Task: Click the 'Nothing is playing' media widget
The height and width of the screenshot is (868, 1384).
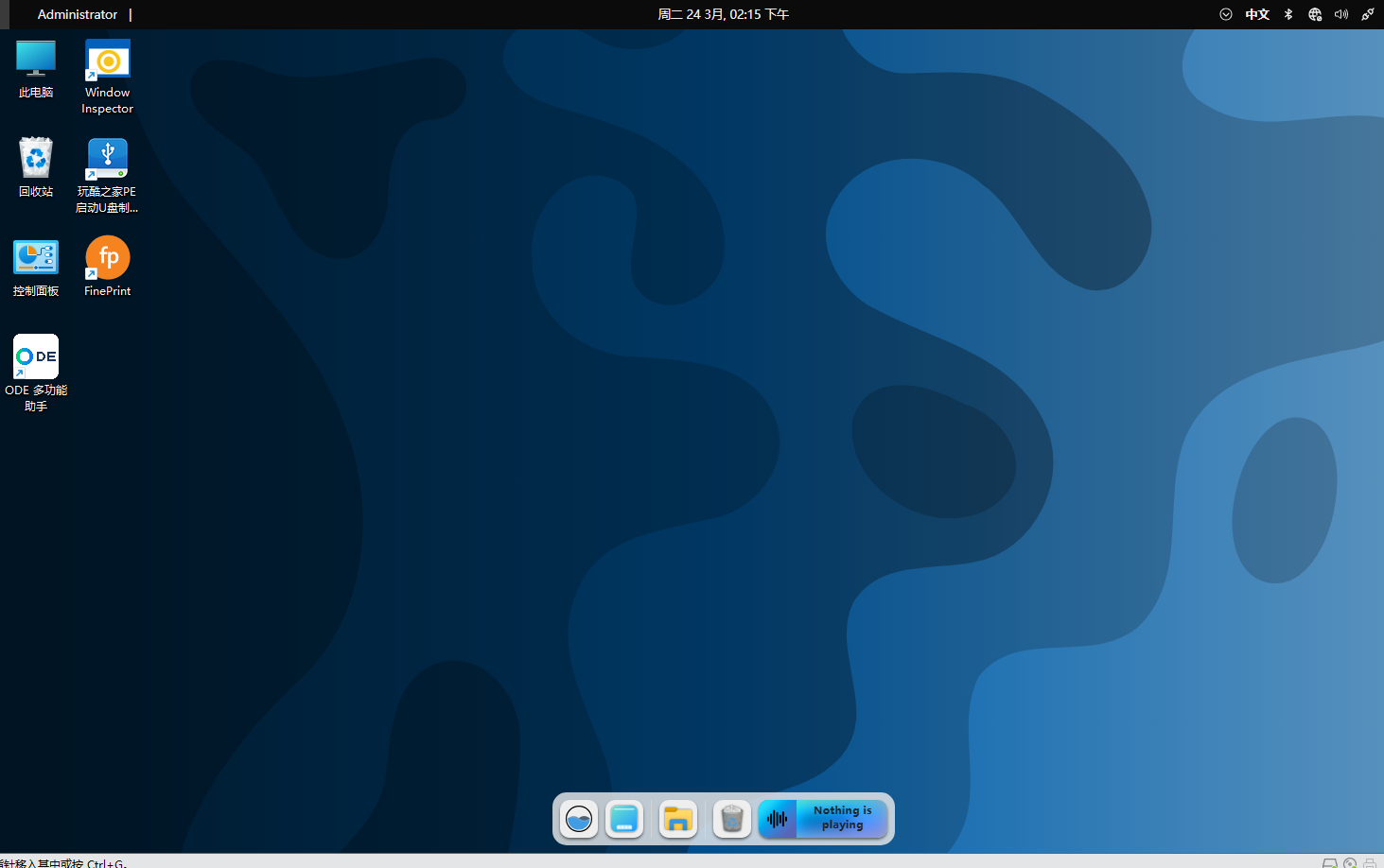Action: [x=842, y=819]
